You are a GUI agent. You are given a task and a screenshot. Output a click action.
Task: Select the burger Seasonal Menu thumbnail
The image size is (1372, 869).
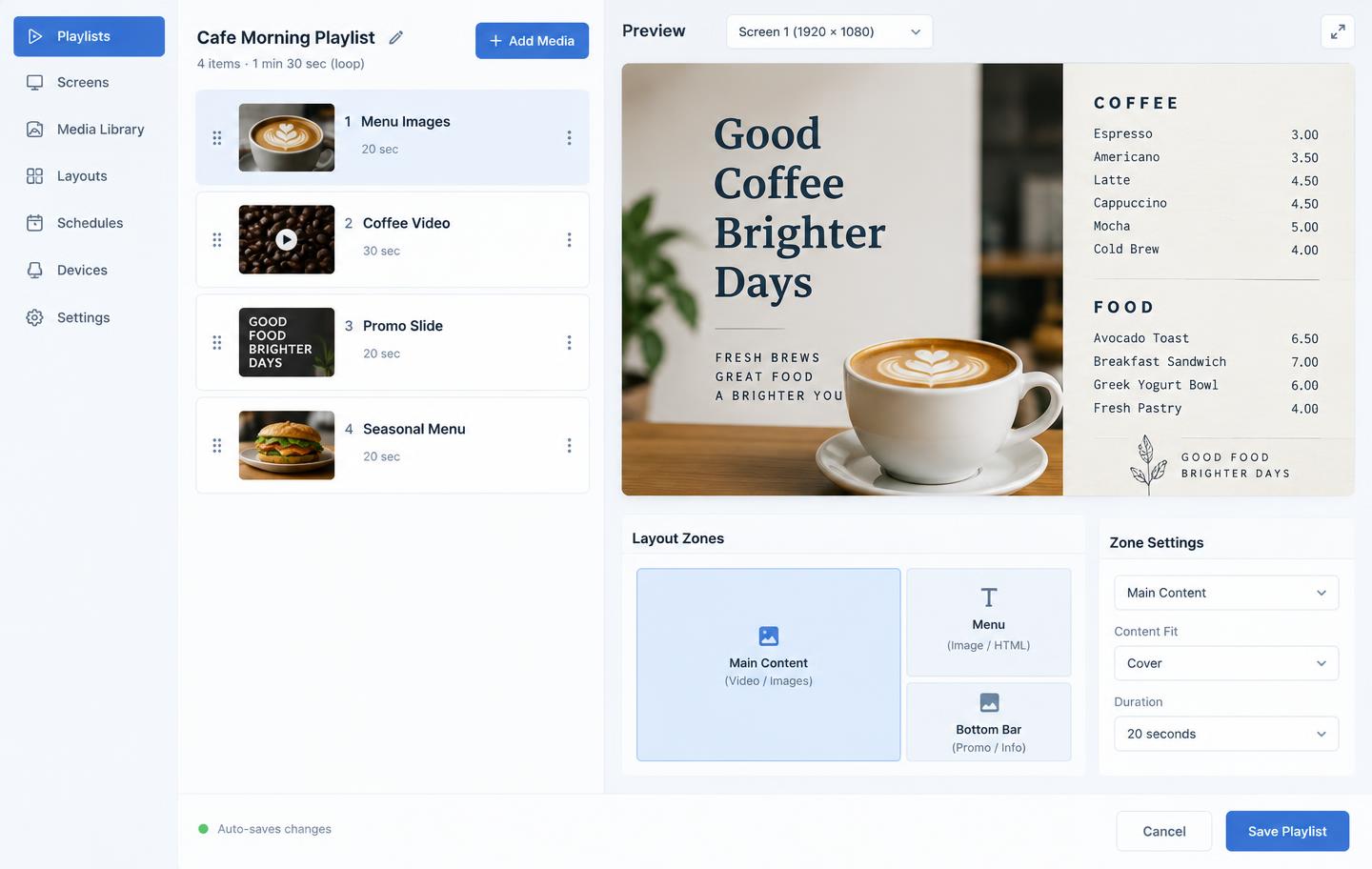286,445
